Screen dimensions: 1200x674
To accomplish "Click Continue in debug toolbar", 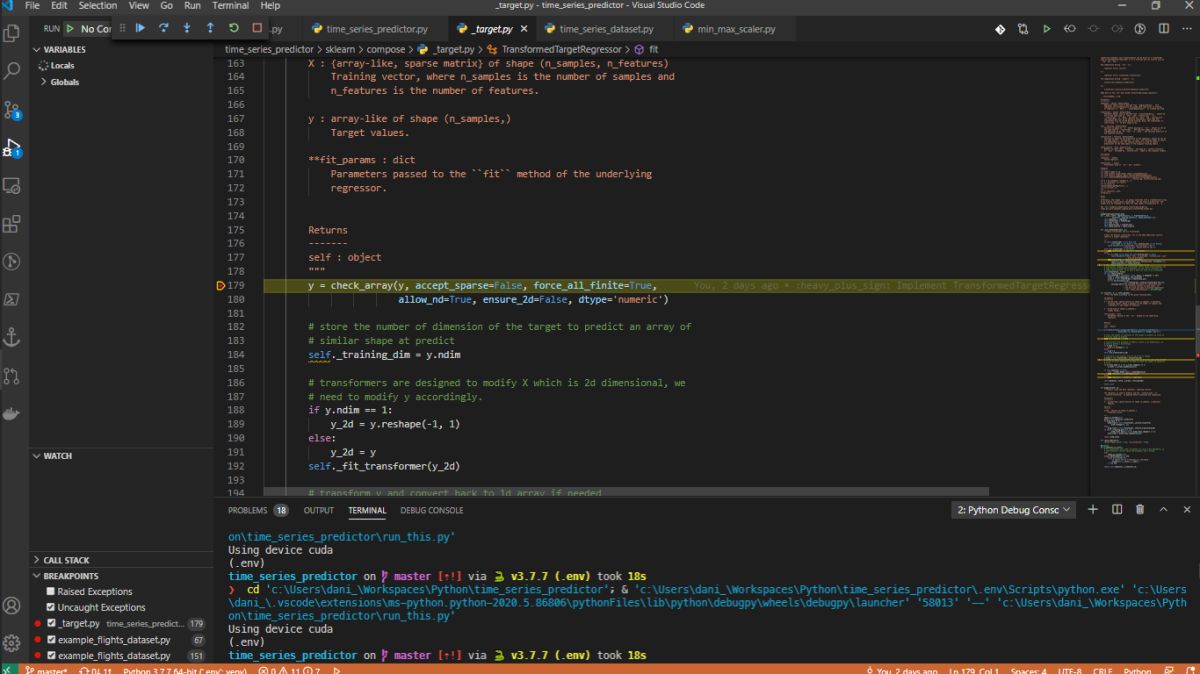I will coord(140,29).
